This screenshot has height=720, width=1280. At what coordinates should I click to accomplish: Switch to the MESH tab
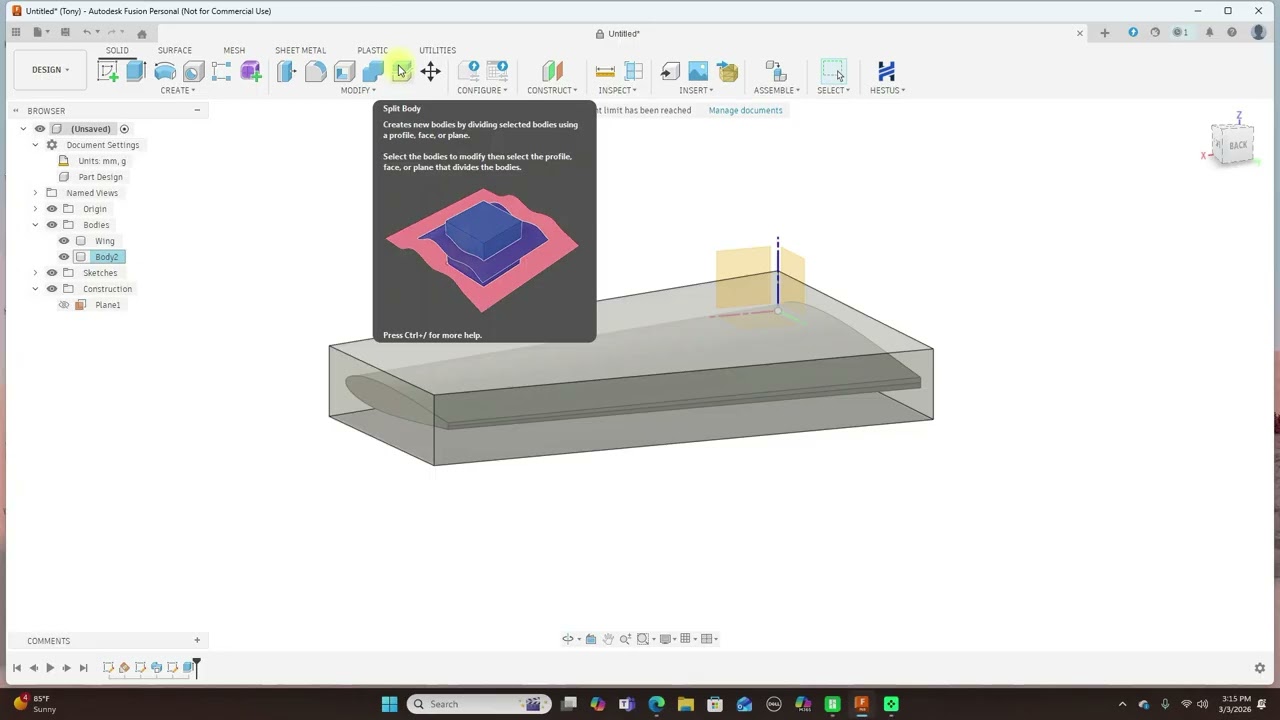pos(234,50)
